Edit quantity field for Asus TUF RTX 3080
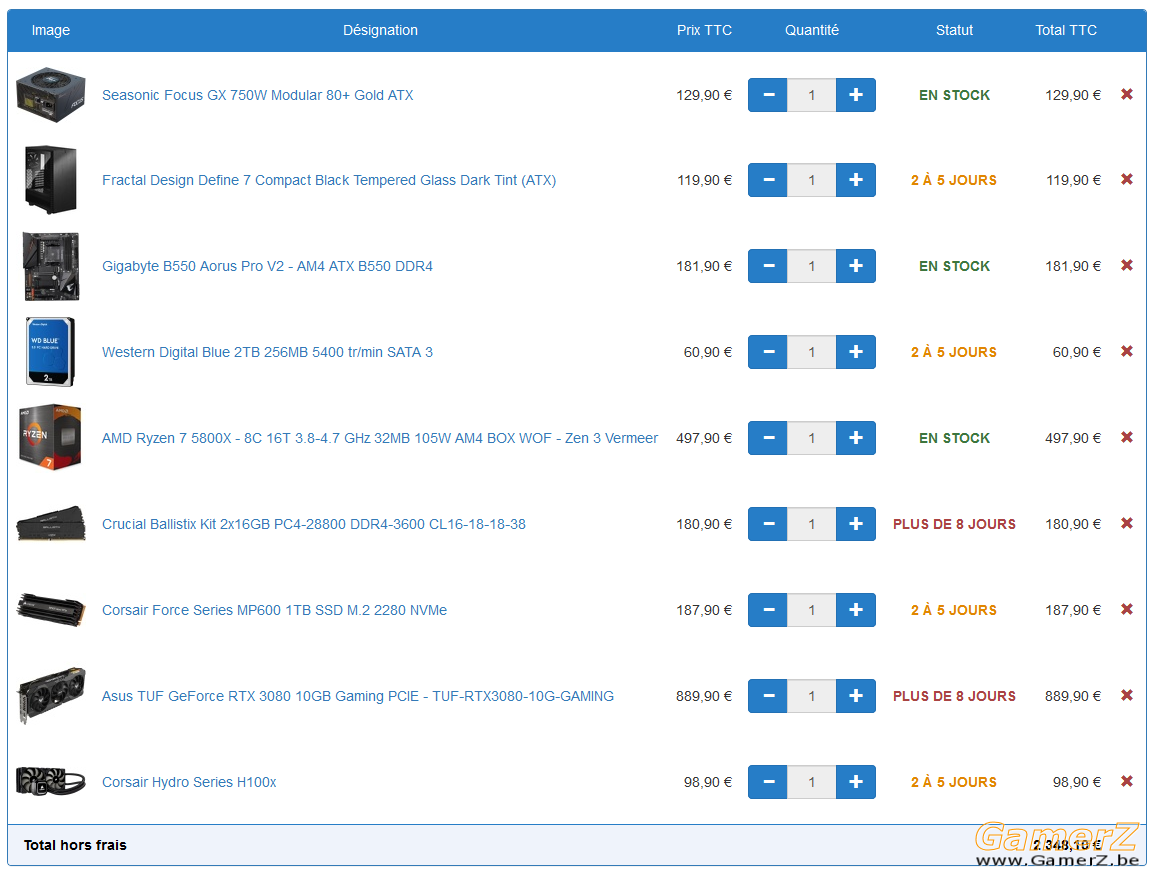 [x=812, y=696]
